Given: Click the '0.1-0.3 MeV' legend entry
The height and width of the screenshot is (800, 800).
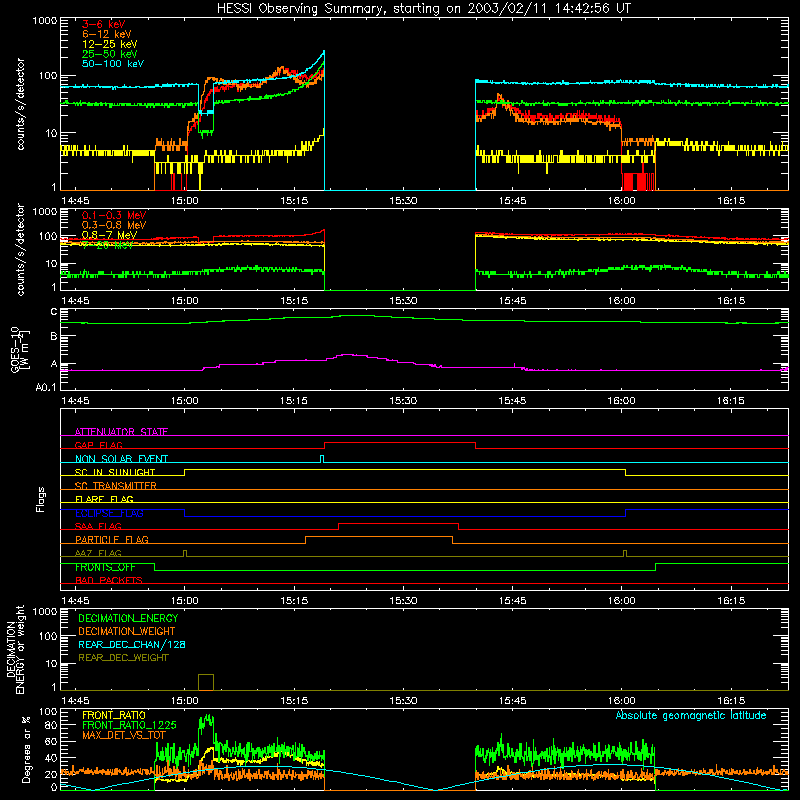Looking at the screenshot, I should (113, 215).
